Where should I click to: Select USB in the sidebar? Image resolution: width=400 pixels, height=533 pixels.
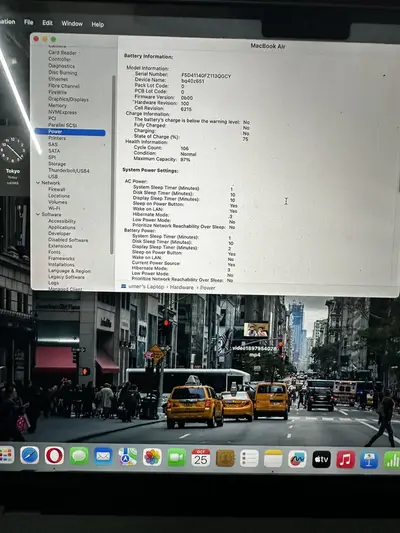(x=53, y=176)
